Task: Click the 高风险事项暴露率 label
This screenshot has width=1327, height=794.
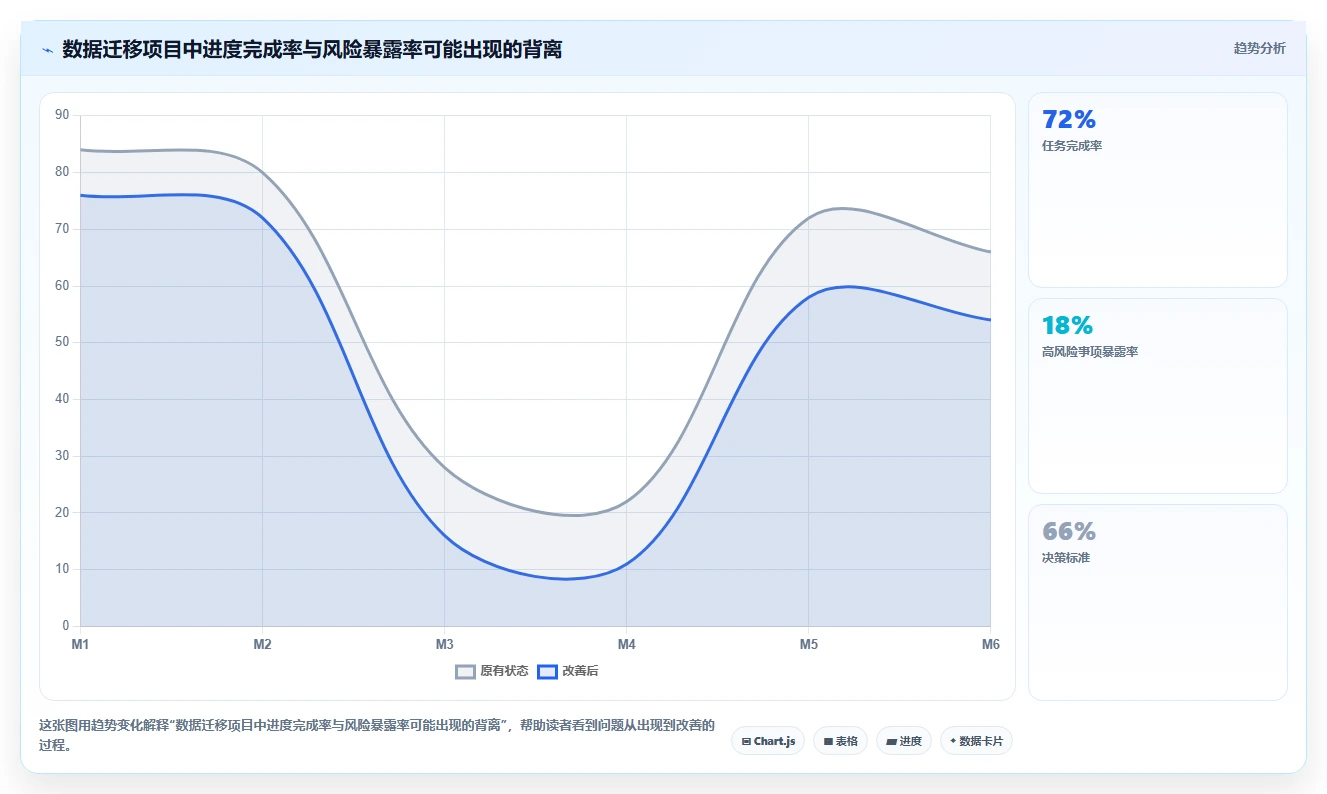Action: coord(1090,352)
